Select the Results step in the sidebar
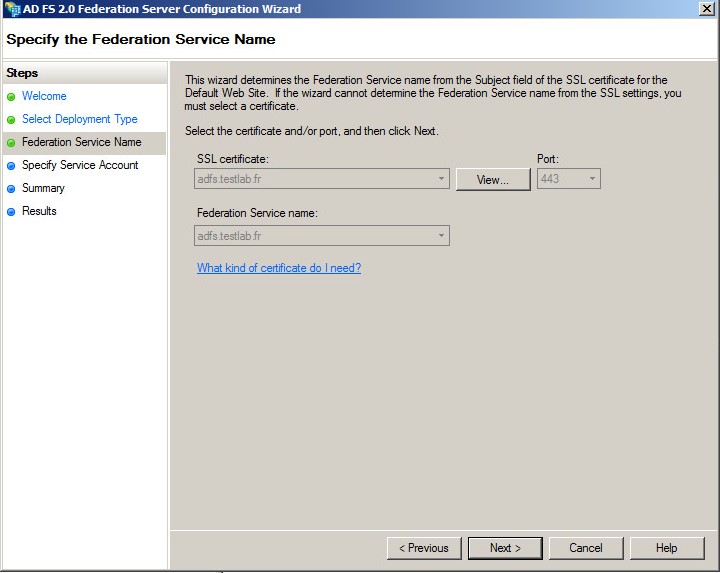 tap(39, 211)
